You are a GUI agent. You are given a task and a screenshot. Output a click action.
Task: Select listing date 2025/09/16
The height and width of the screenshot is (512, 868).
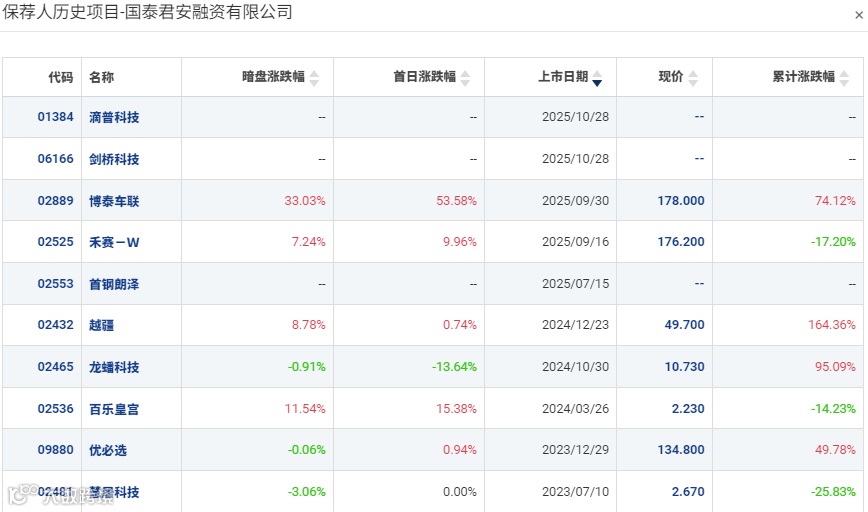coord(575,242)
